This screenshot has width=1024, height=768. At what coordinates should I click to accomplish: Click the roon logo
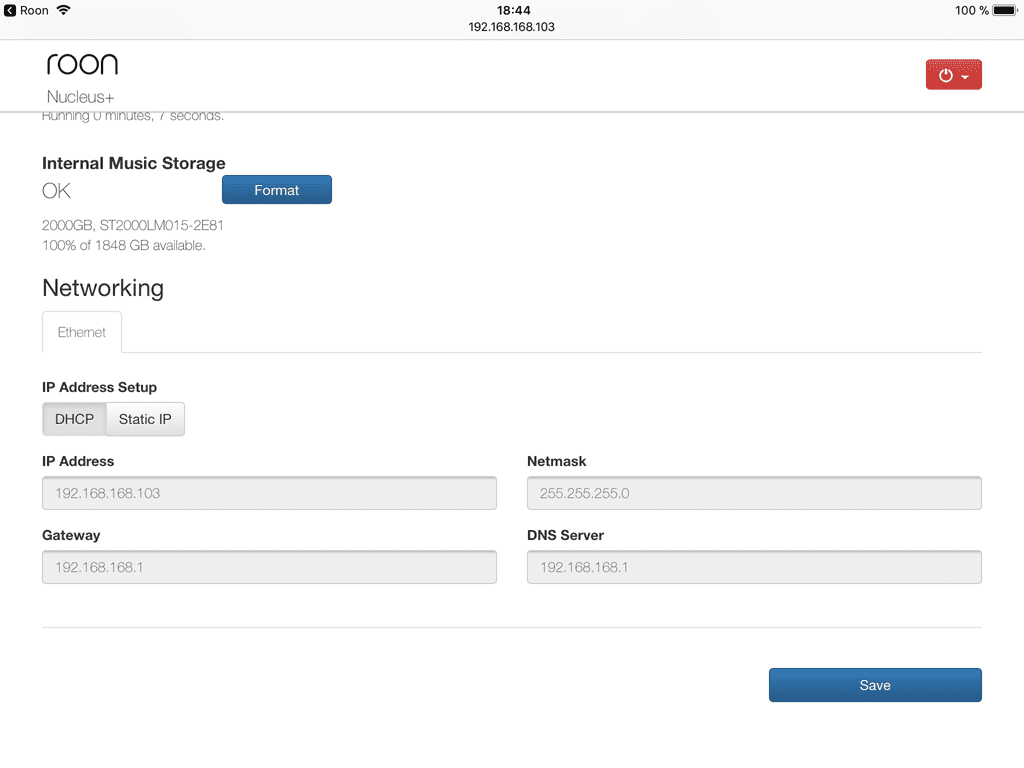(82, 64)
